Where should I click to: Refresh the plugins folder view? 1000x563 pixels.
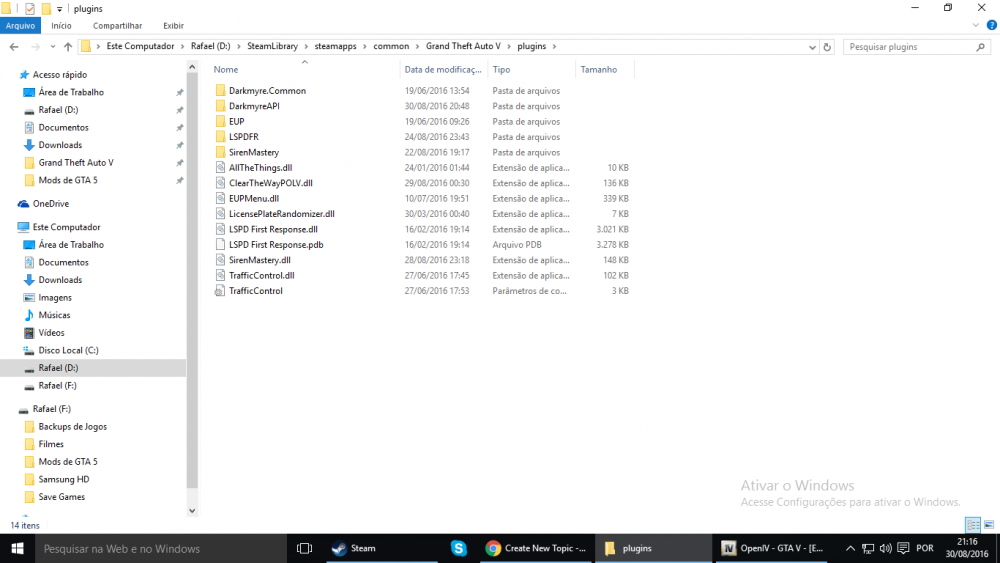click(827, 47)
